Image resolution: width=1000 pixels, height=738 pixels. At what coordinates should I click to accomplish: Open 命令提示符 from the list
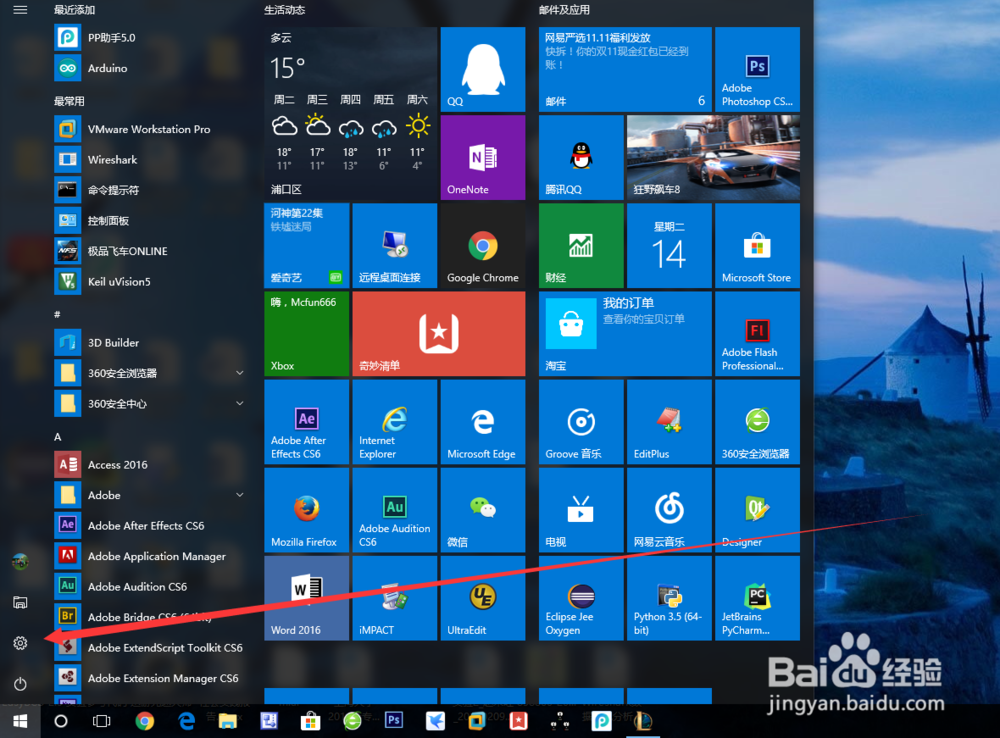pos(151,190)
